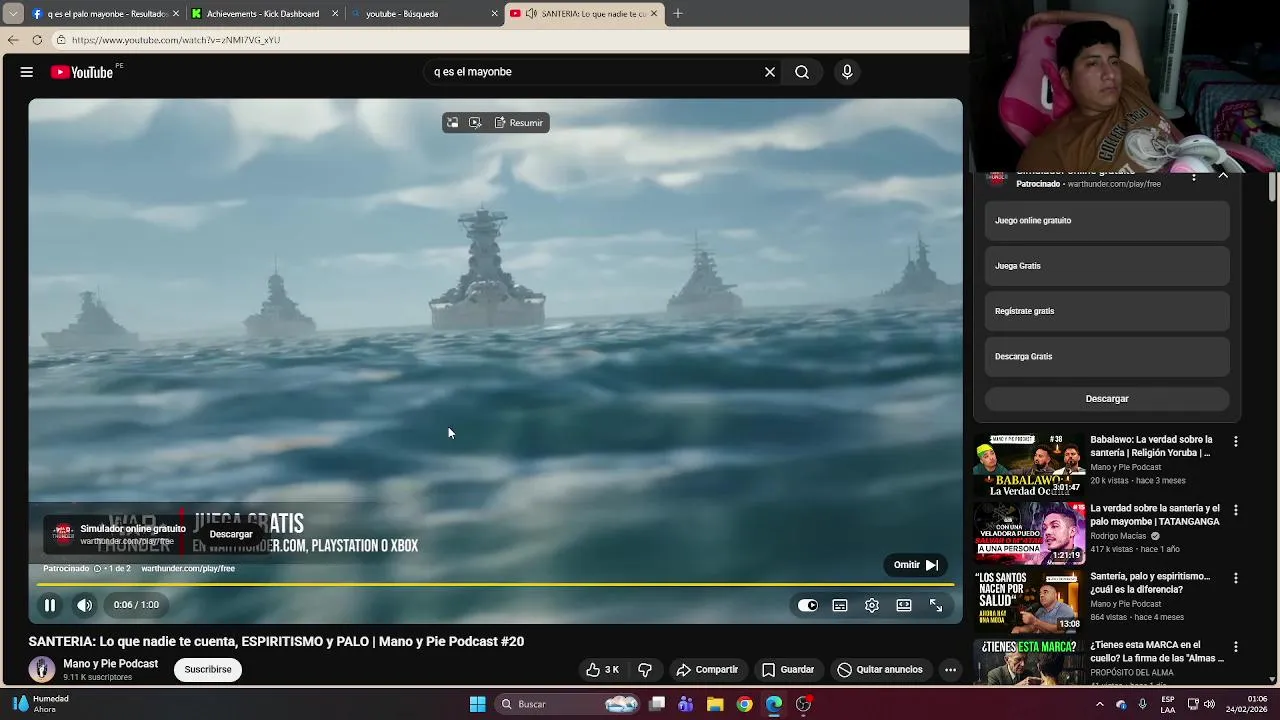
Task: Open the browser tab actions dropdown
Action: (x=12, y=14)
